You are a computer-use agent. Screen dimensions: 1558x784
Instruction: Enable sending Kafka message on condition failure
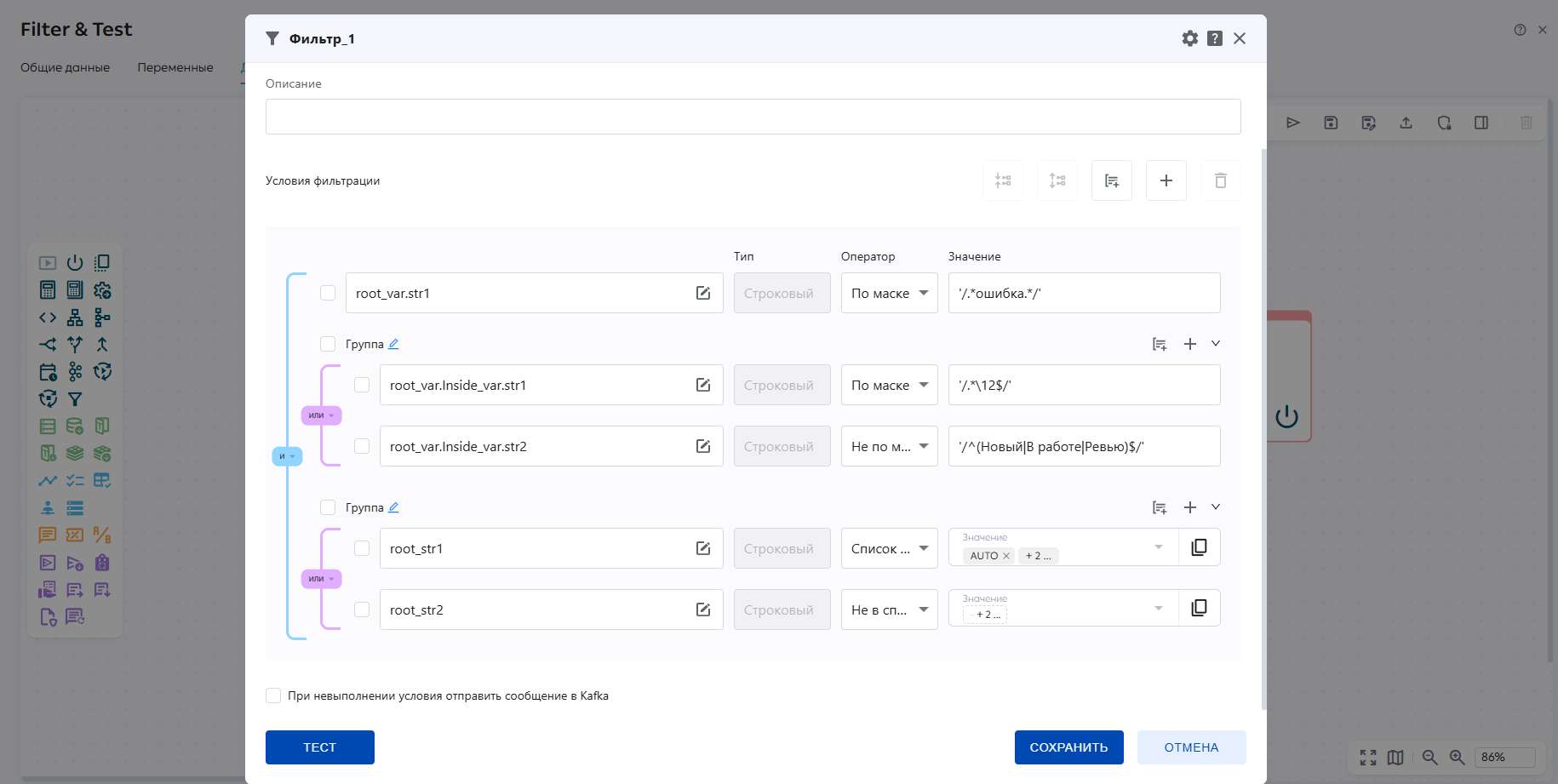point(273,695)
